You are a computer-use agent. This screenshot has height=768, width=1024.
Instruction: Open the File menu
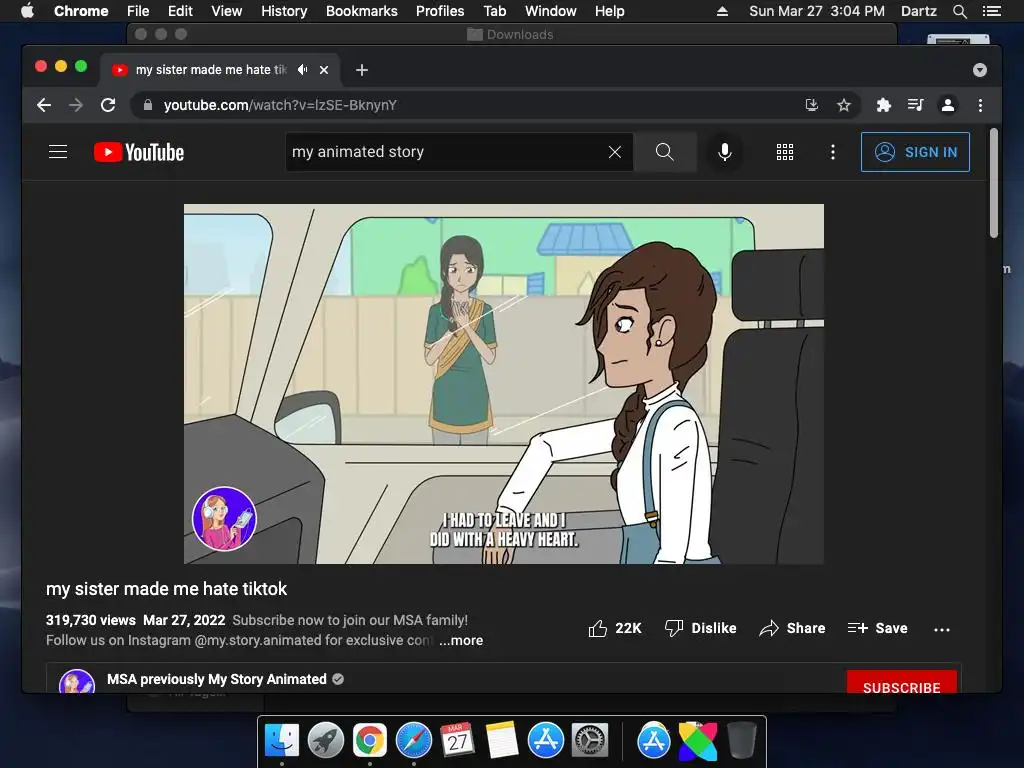[x=138, y=11]
